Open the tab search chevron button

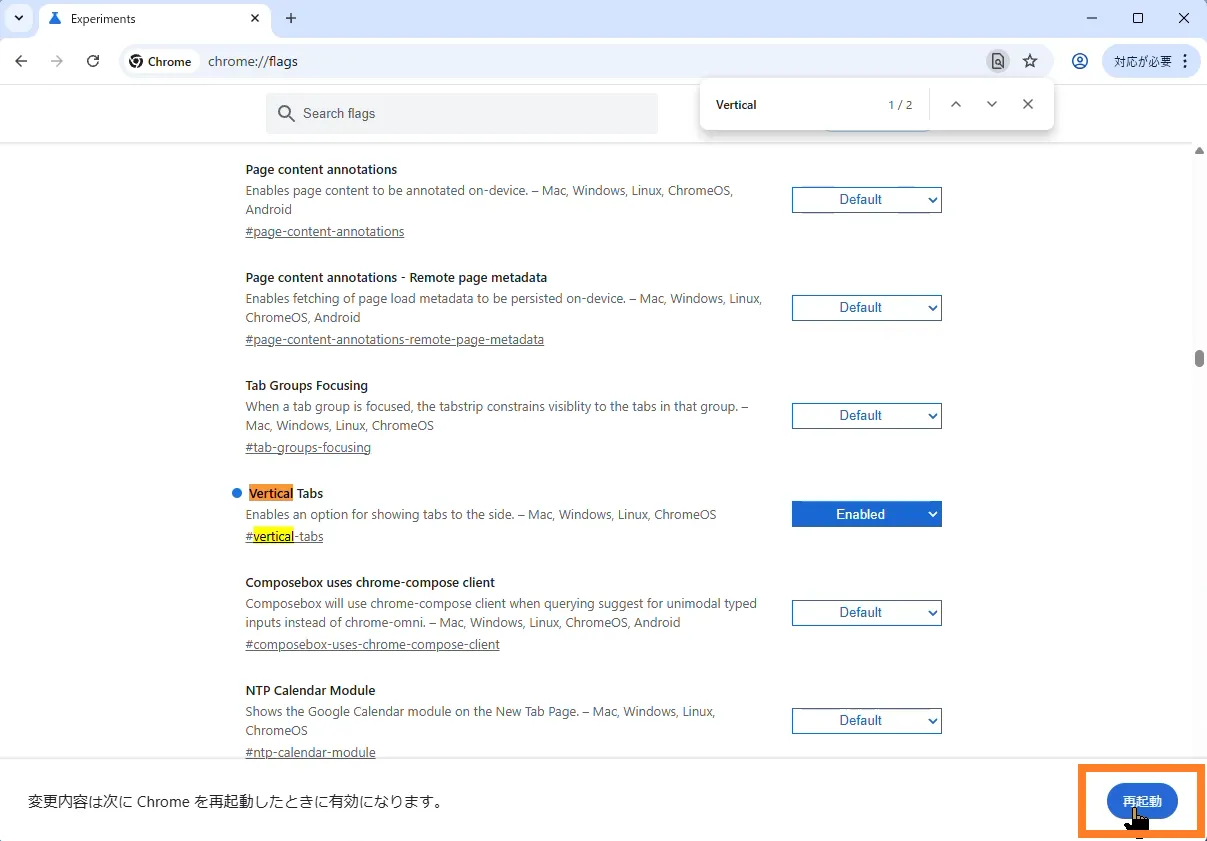tap(18, 18)
